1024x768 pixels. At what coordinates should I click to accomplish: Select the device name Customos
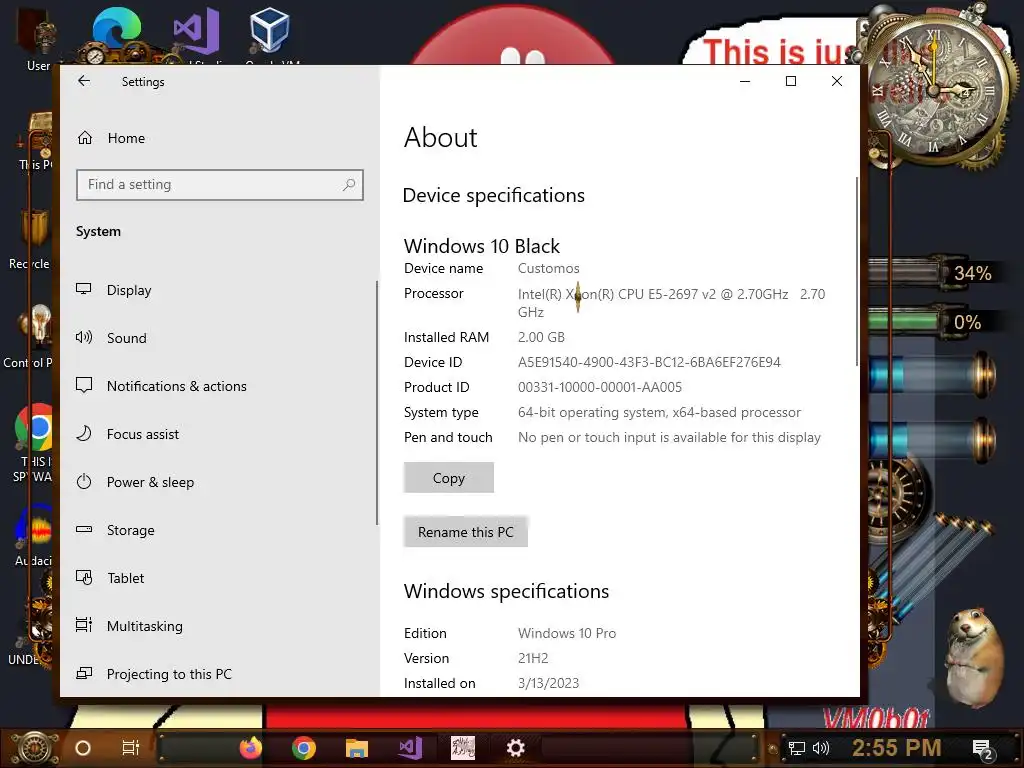coord(549,268)
